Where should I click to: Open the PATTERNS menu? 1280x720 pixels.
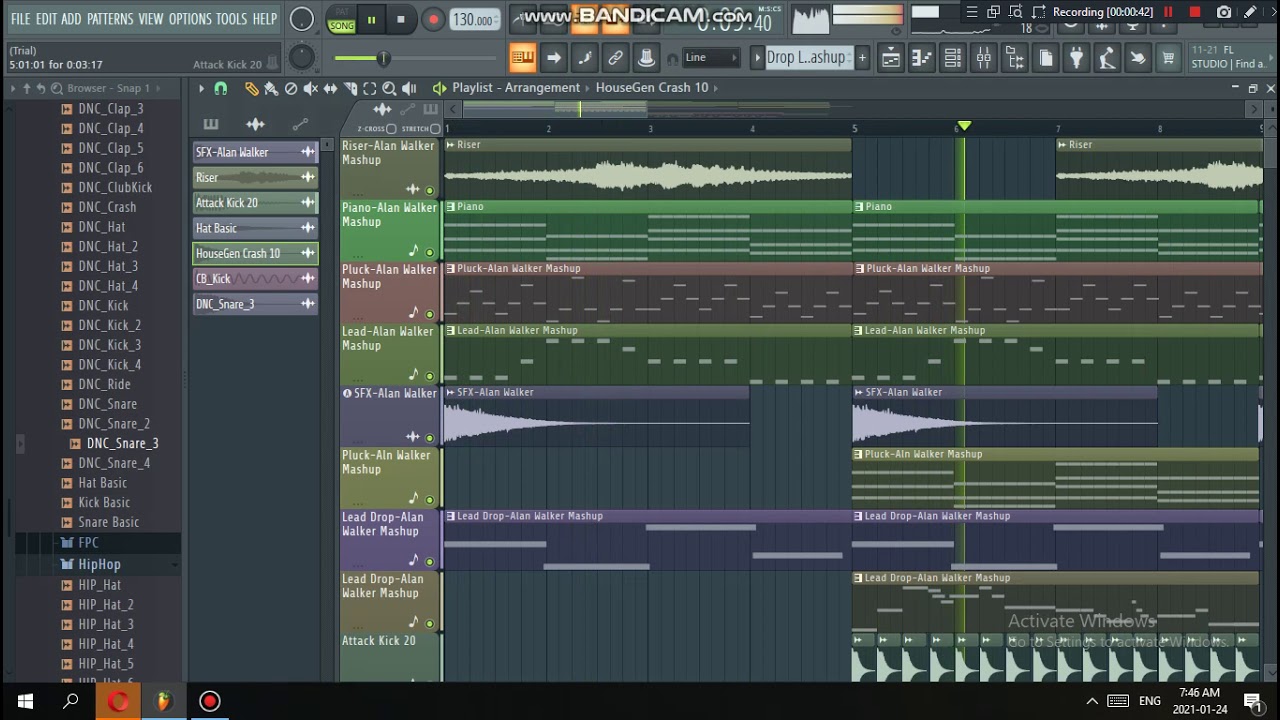coord(110,19)
